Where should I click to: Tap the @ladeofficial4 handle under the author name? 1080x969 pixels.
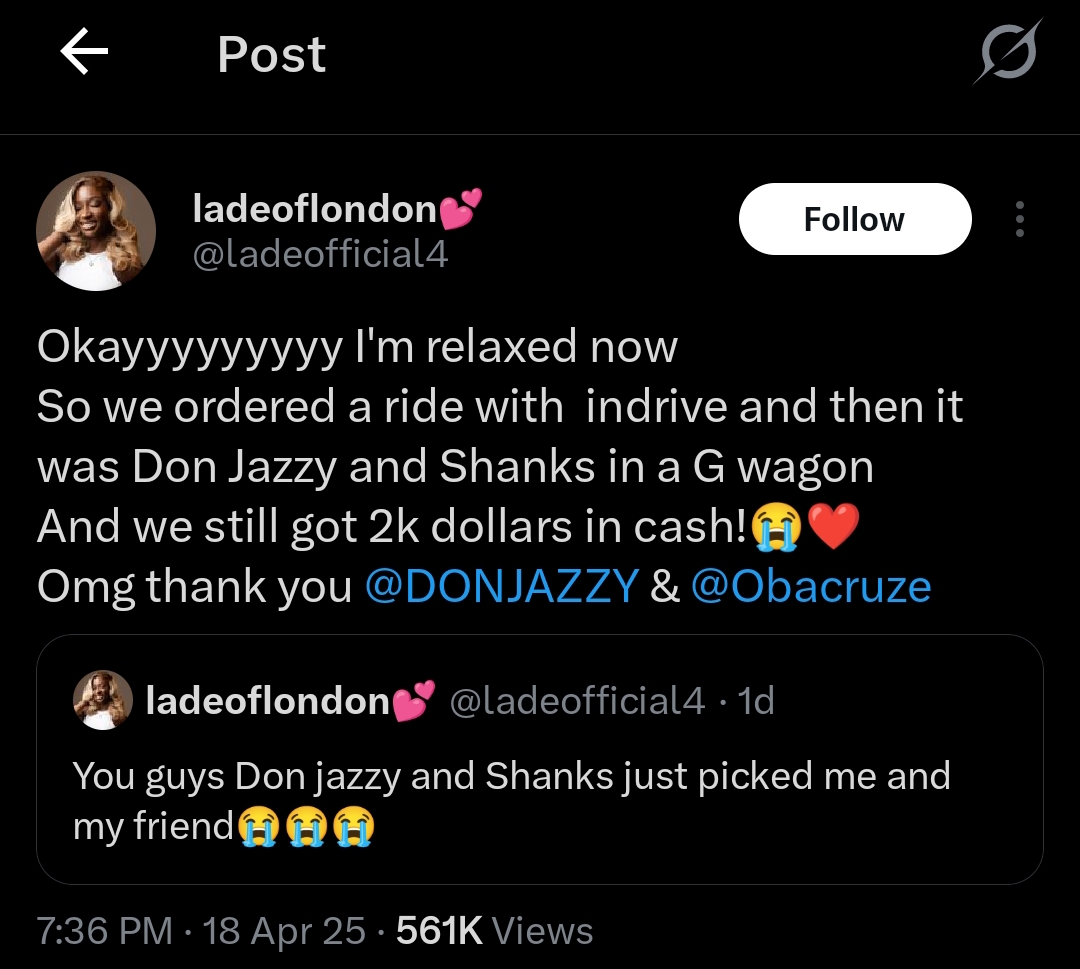coord(319,255)
